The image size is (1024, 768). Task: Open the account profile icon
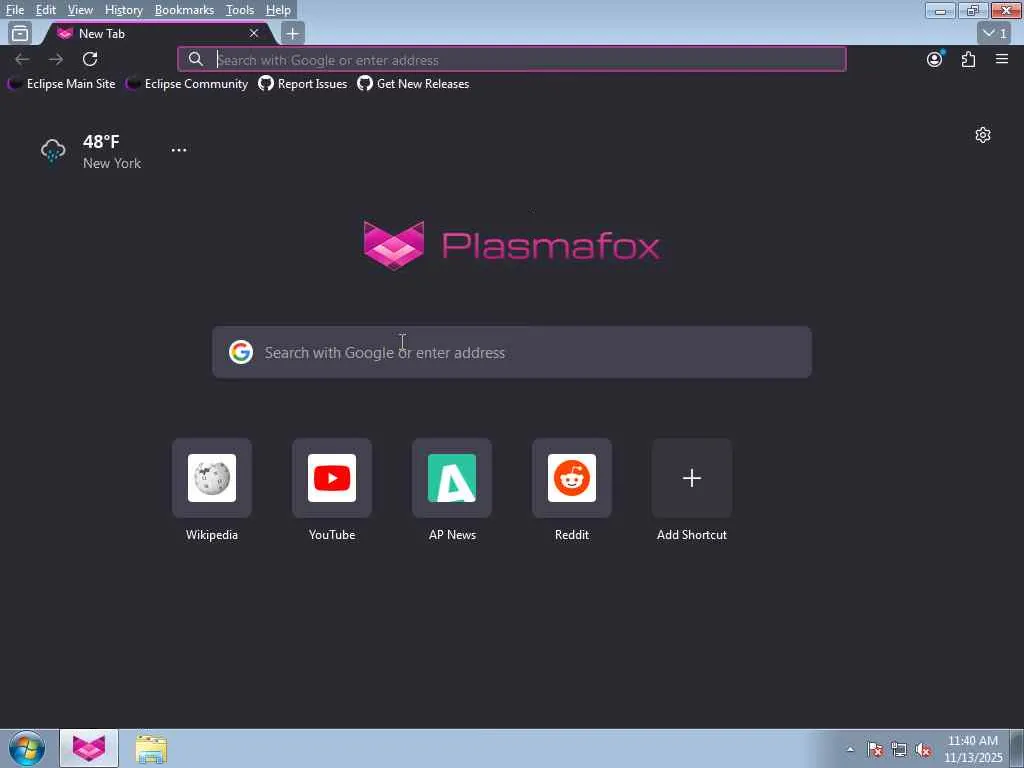[935, 59]
